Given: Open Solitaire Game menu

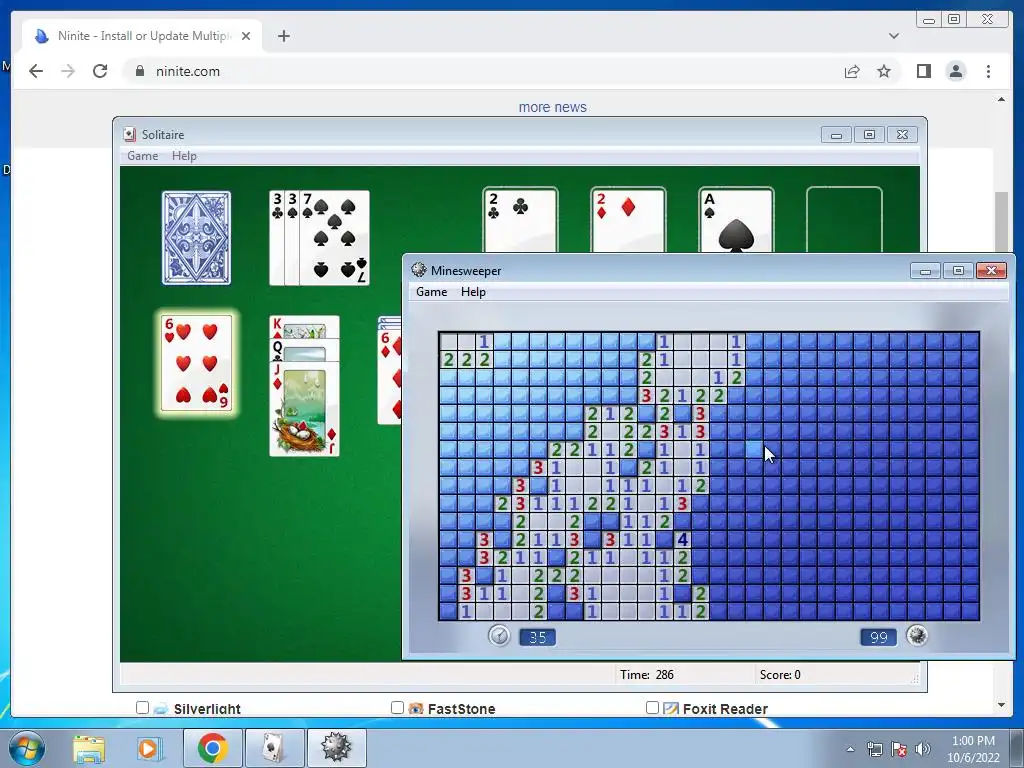Looking at the screenshot, I should coord(142,156).
